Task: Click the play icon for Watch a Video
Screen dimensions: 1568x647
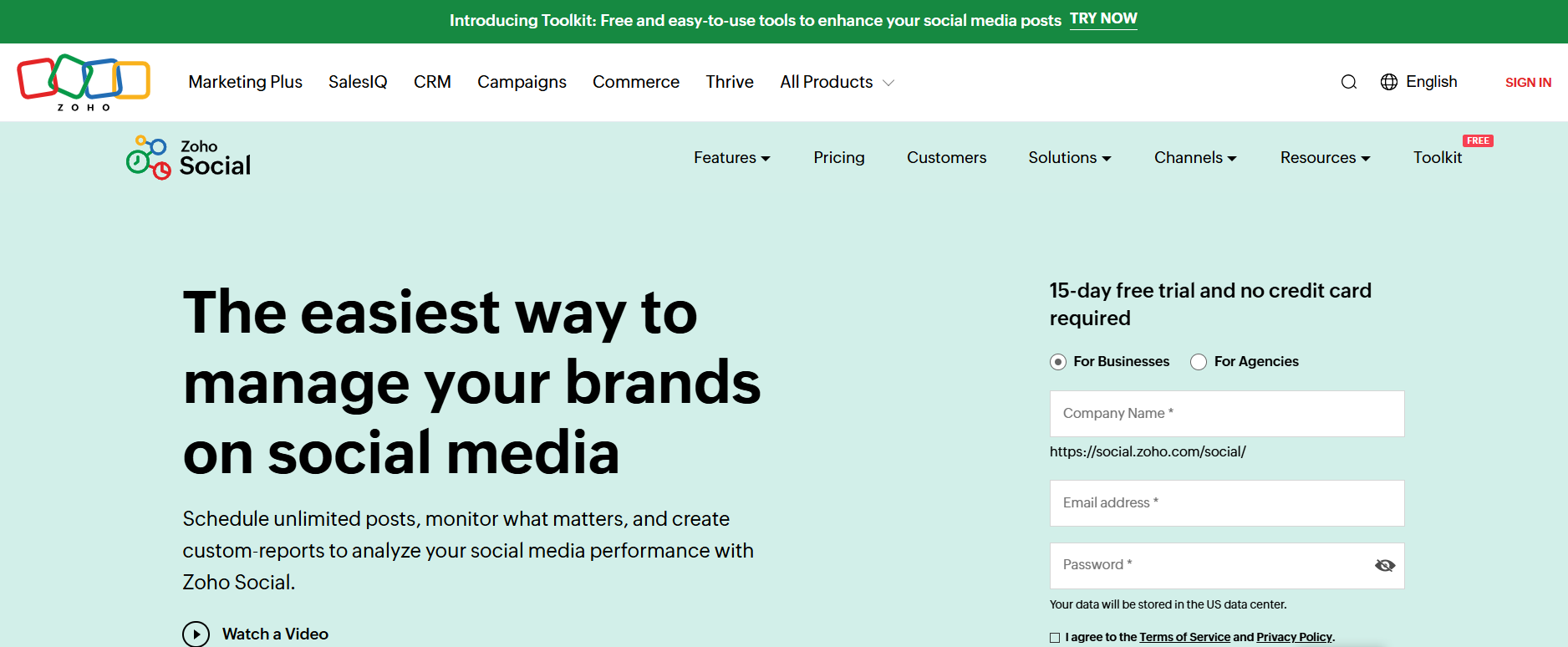Action: click(x=196, y=634)
